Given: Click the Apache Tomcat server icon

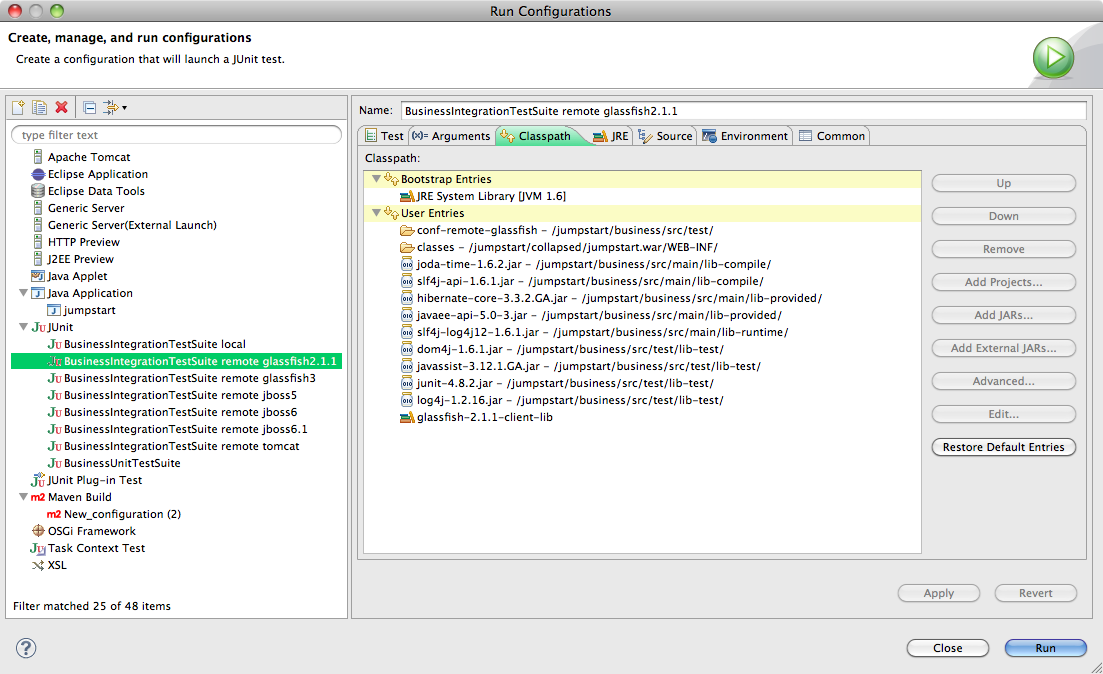Looking at the screenshot, I should pyautogui.click(x=38, y=157).
